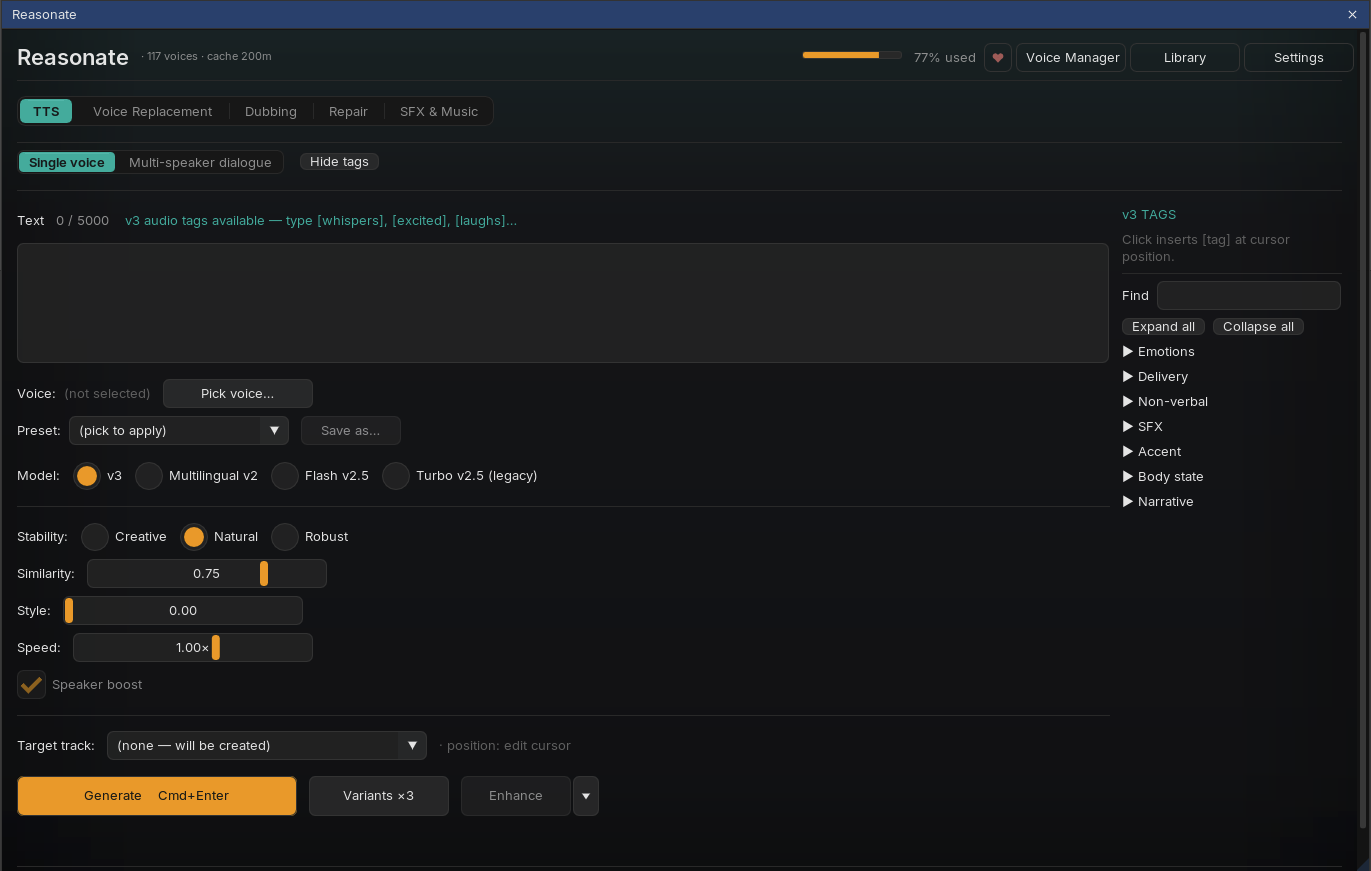Click the Enhance button
This screenshot has width=1371, height=871.
(x=516, y=796)
